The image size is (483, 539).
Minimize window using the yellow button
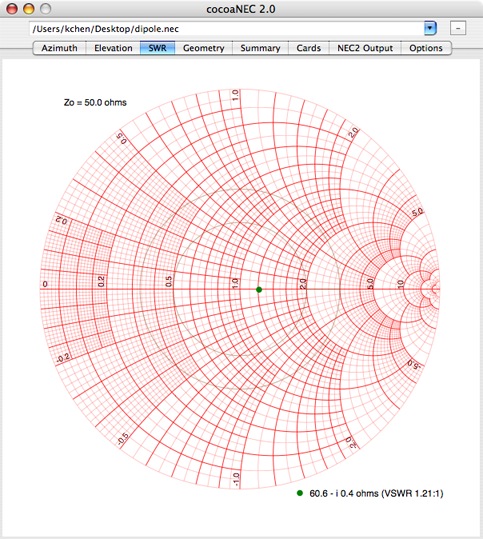point(29,9)
